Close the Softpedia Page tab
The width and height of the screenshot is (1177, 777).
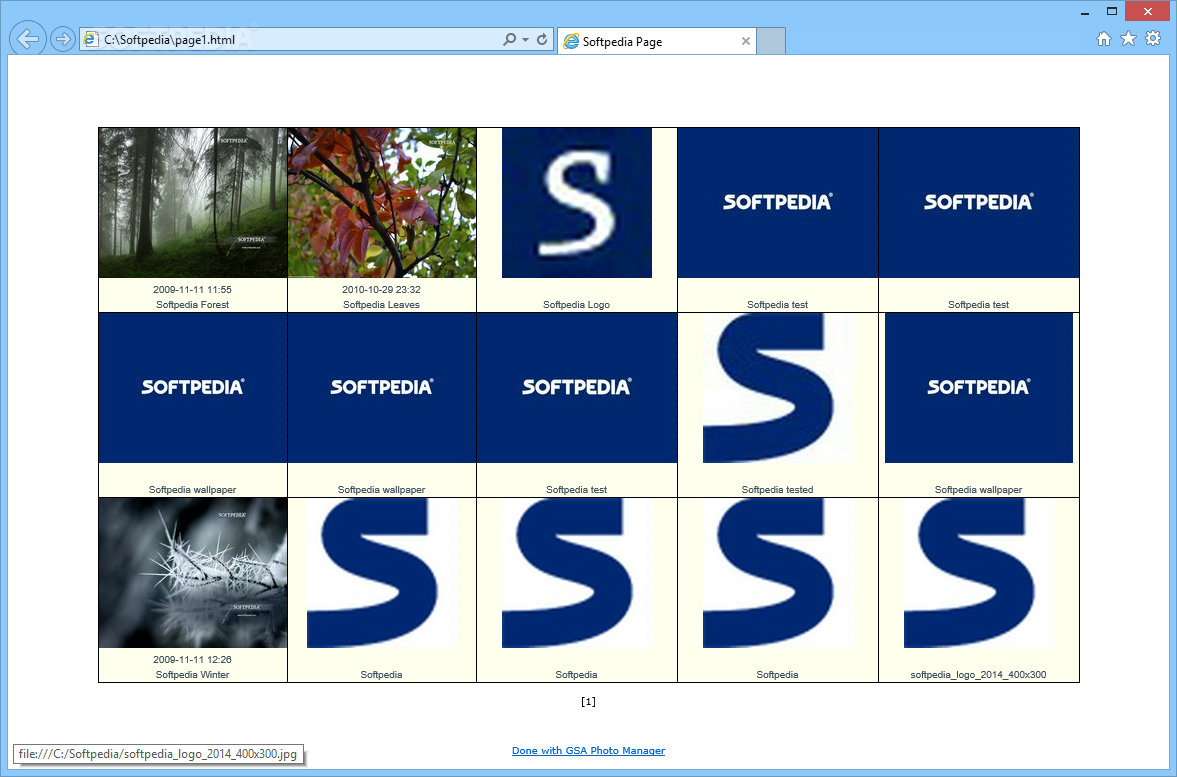click(x=745, y=41)
